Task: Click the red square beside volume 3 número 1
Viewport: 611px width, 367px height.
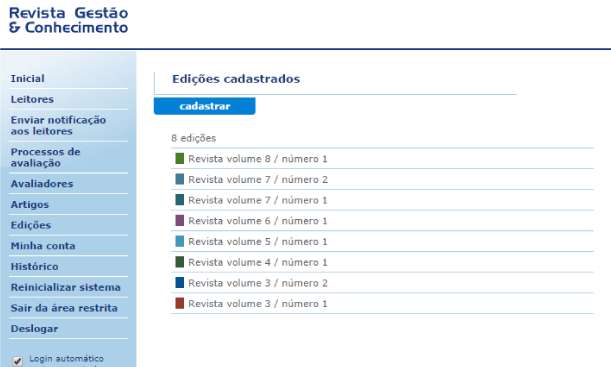Action: [x=180, y=303]
